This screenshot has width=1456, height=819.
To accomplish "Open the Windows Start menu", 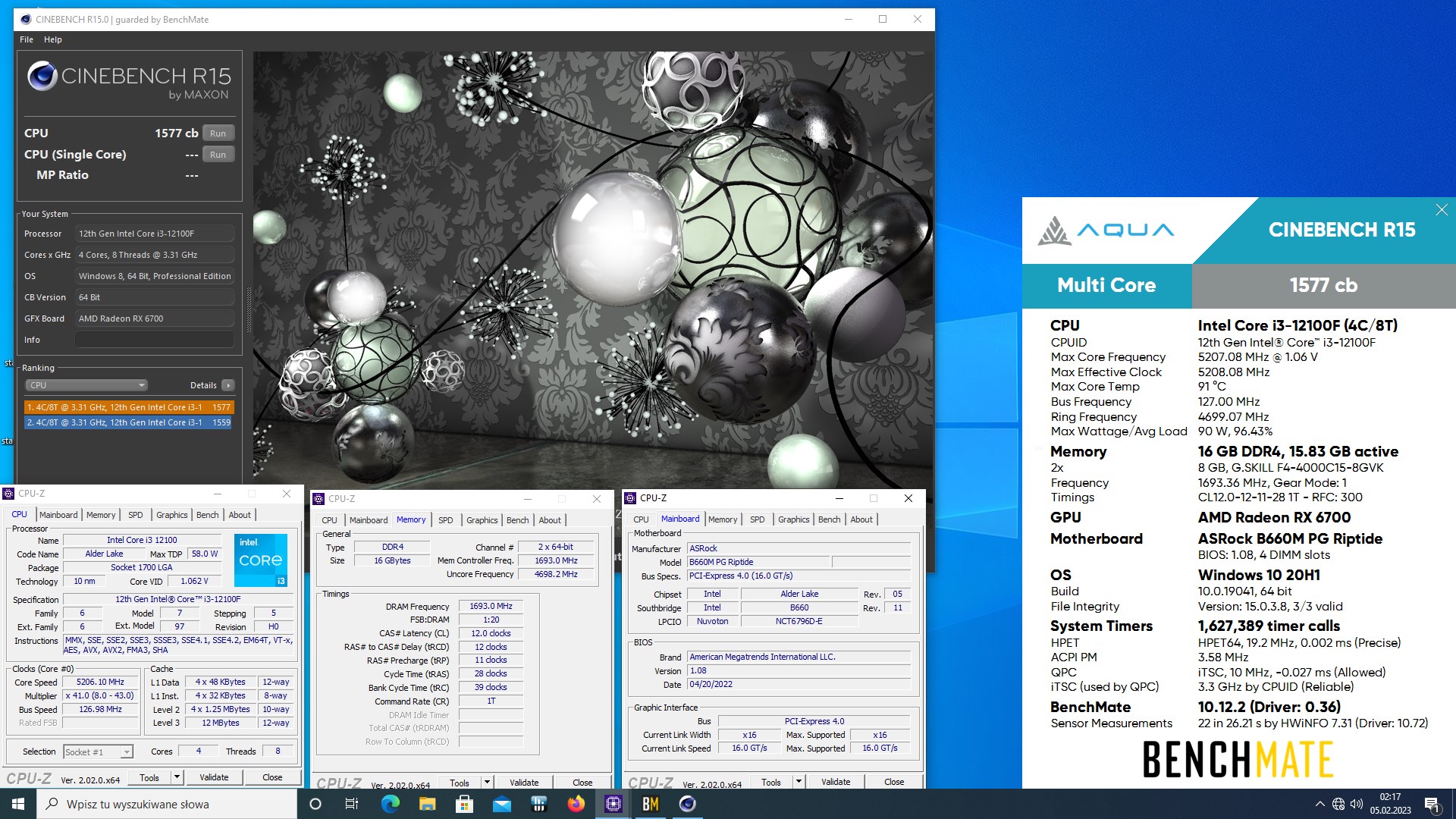I will click(x=18, y=804).
